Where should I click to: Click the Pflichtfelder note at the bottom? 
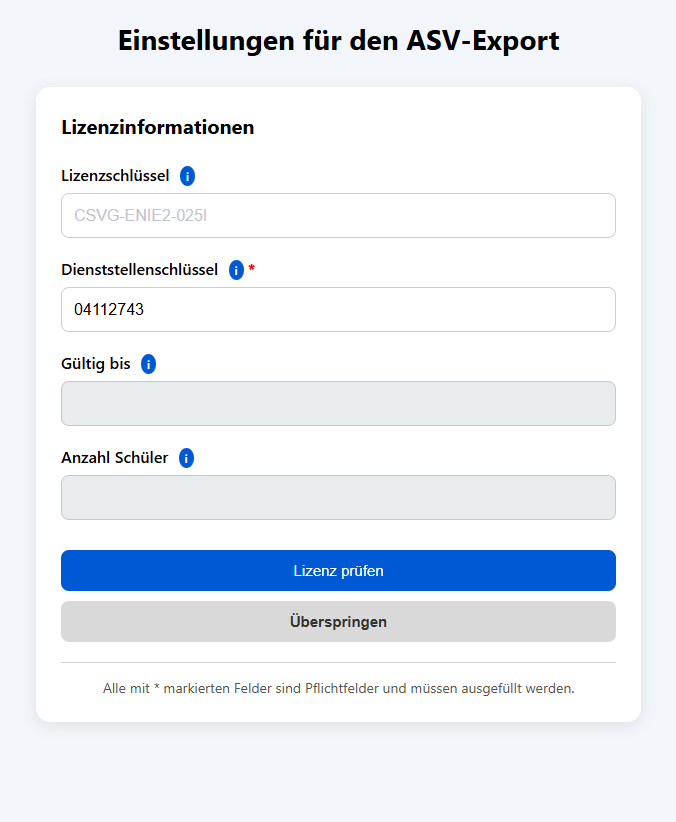pyautogui.click(x=338, y=688)
